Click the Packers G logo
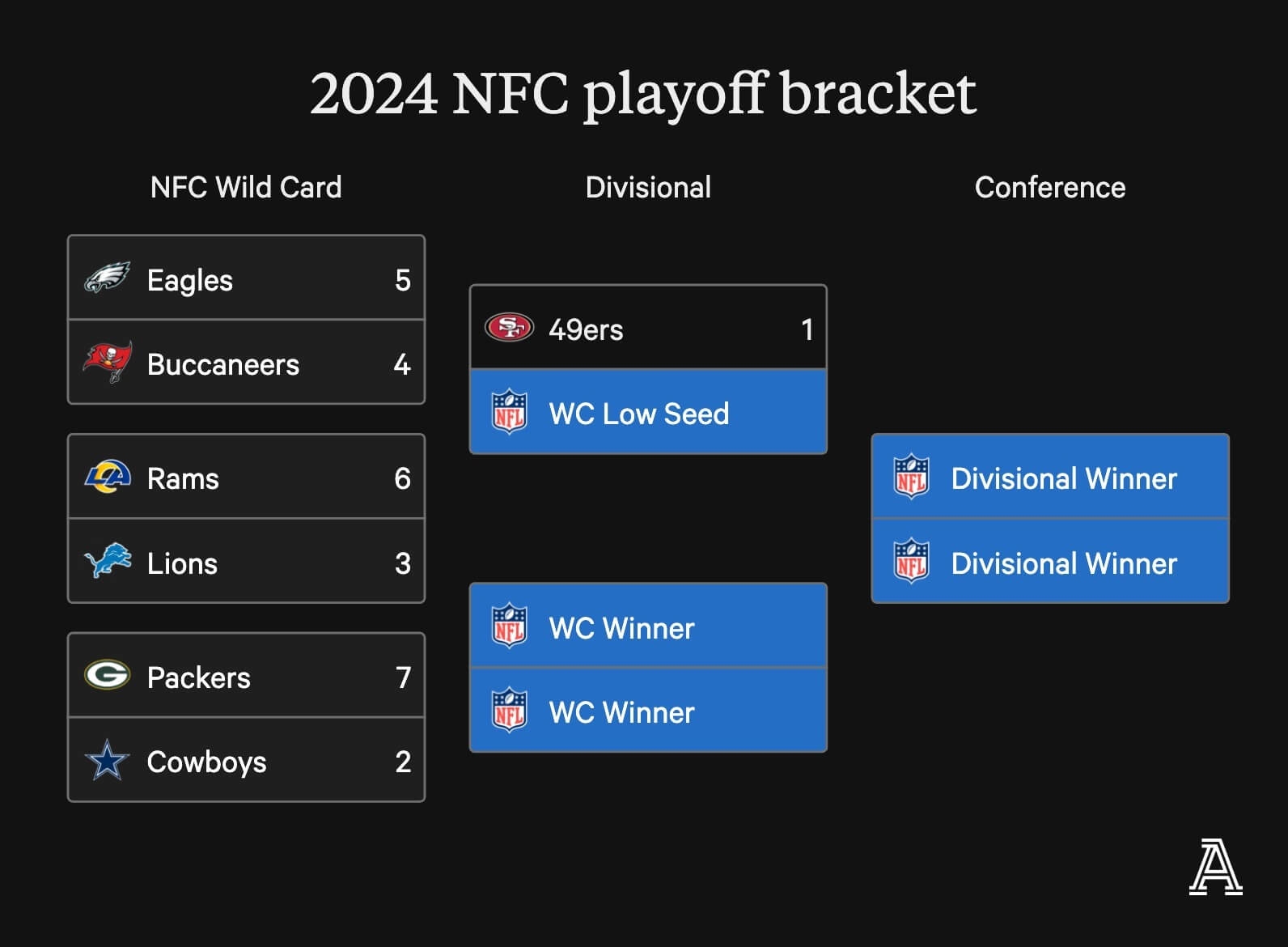1288x947 pixels. tap(108, 675)
